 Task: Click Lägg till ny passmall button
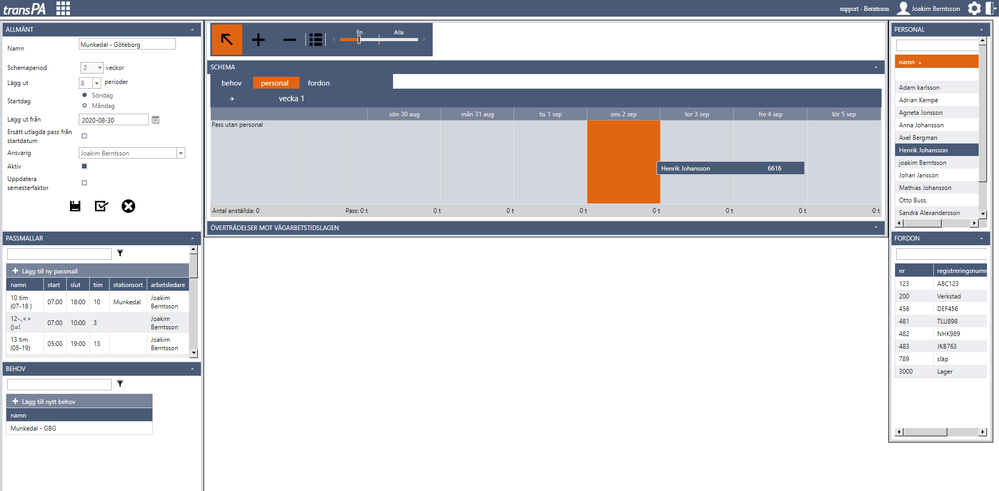tap(98, 271)
